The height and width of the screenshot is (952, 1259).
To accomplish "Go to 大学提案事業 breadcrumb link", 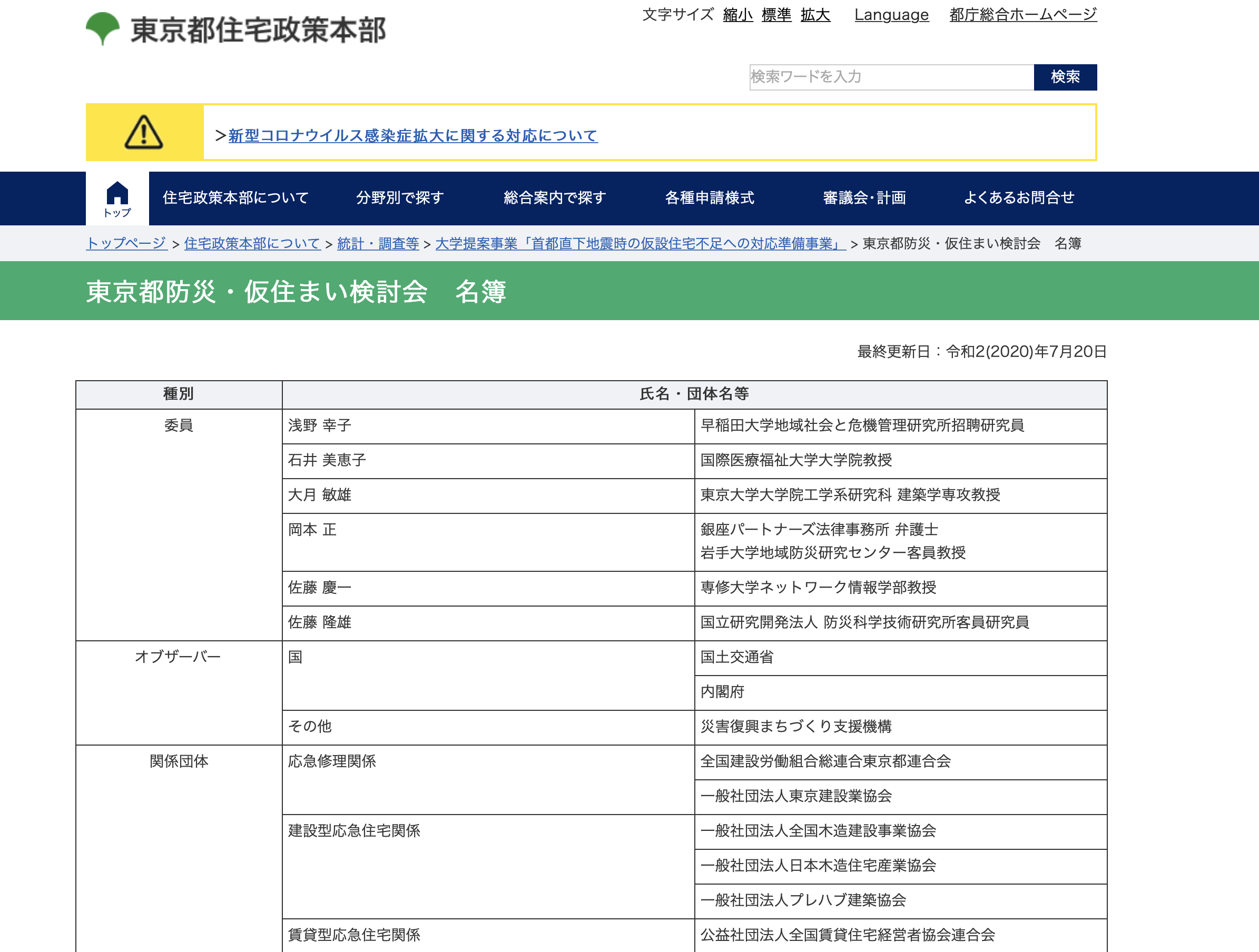I will 641,244.
